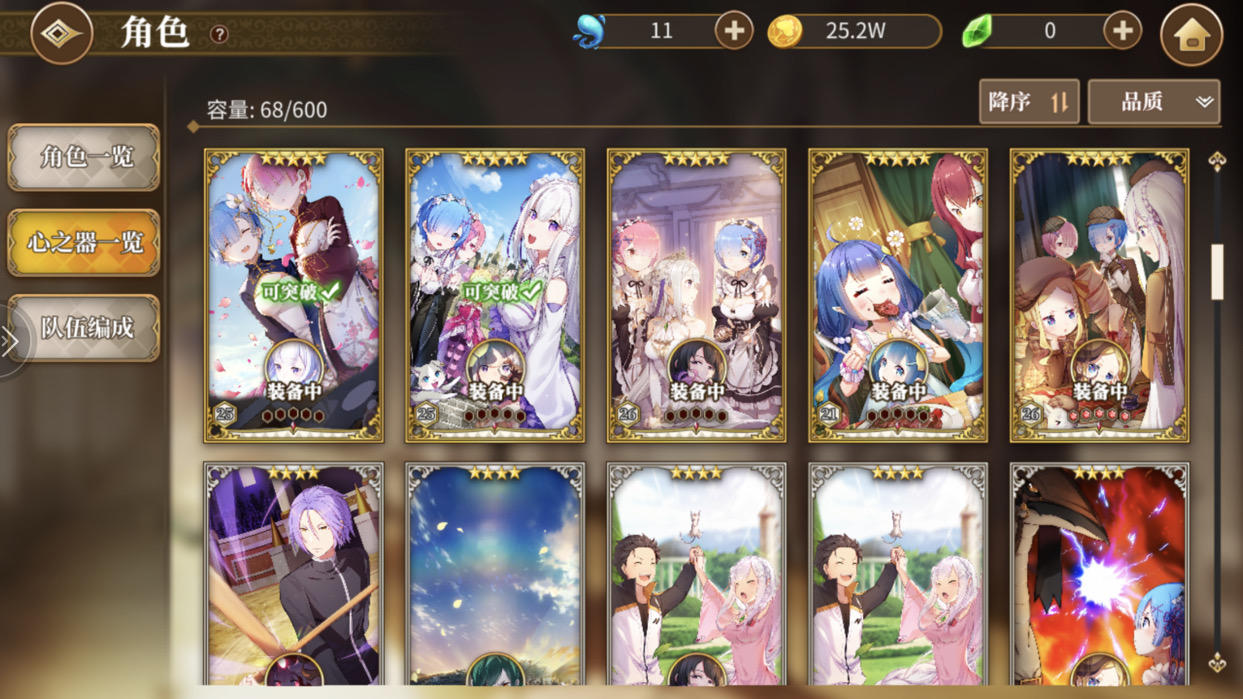
Task: Click the card list scrollbar handle
Action: pos(1217,271)
